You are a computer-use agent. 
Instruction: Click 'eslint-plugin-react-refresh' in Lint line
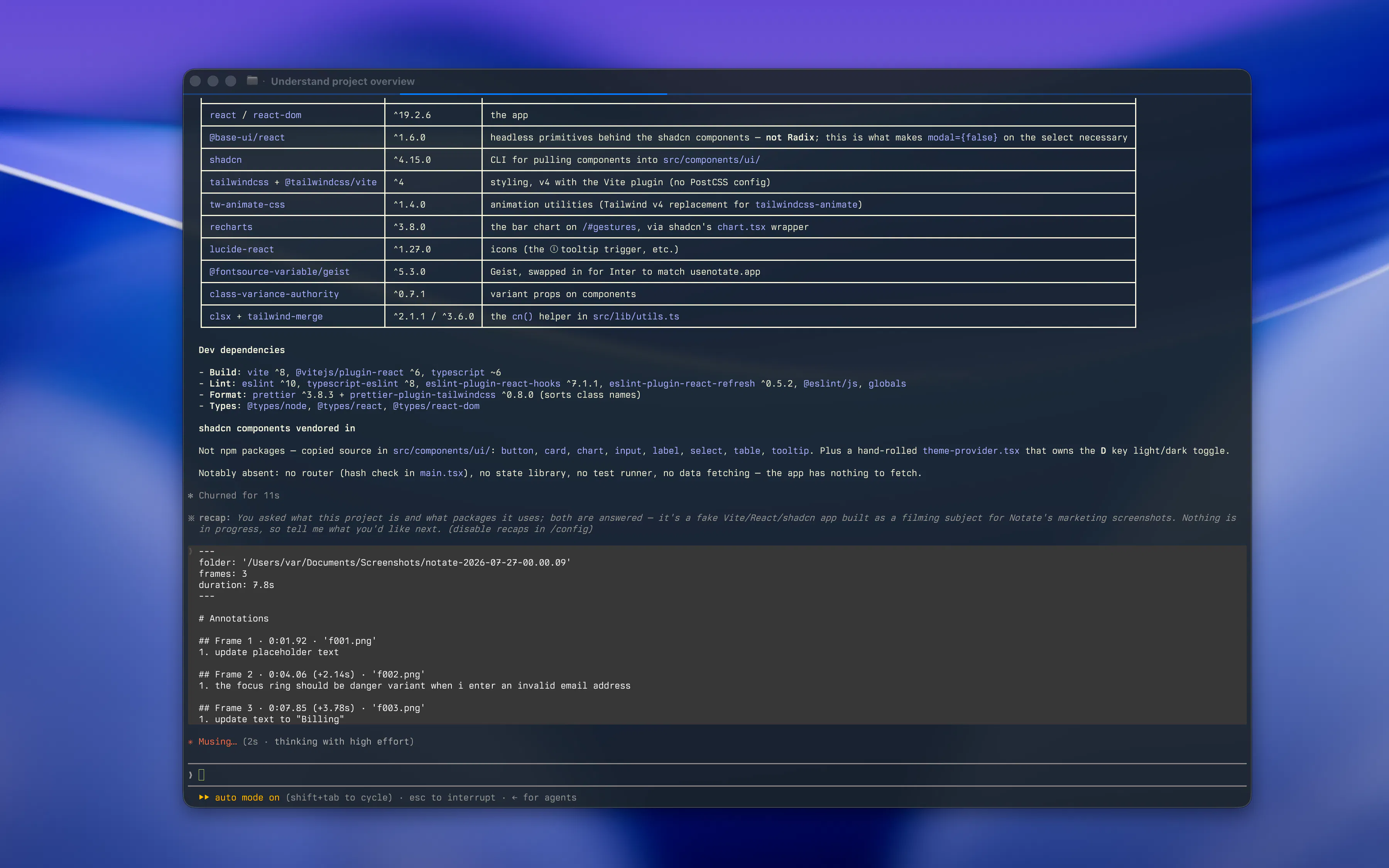click(682, 383)
